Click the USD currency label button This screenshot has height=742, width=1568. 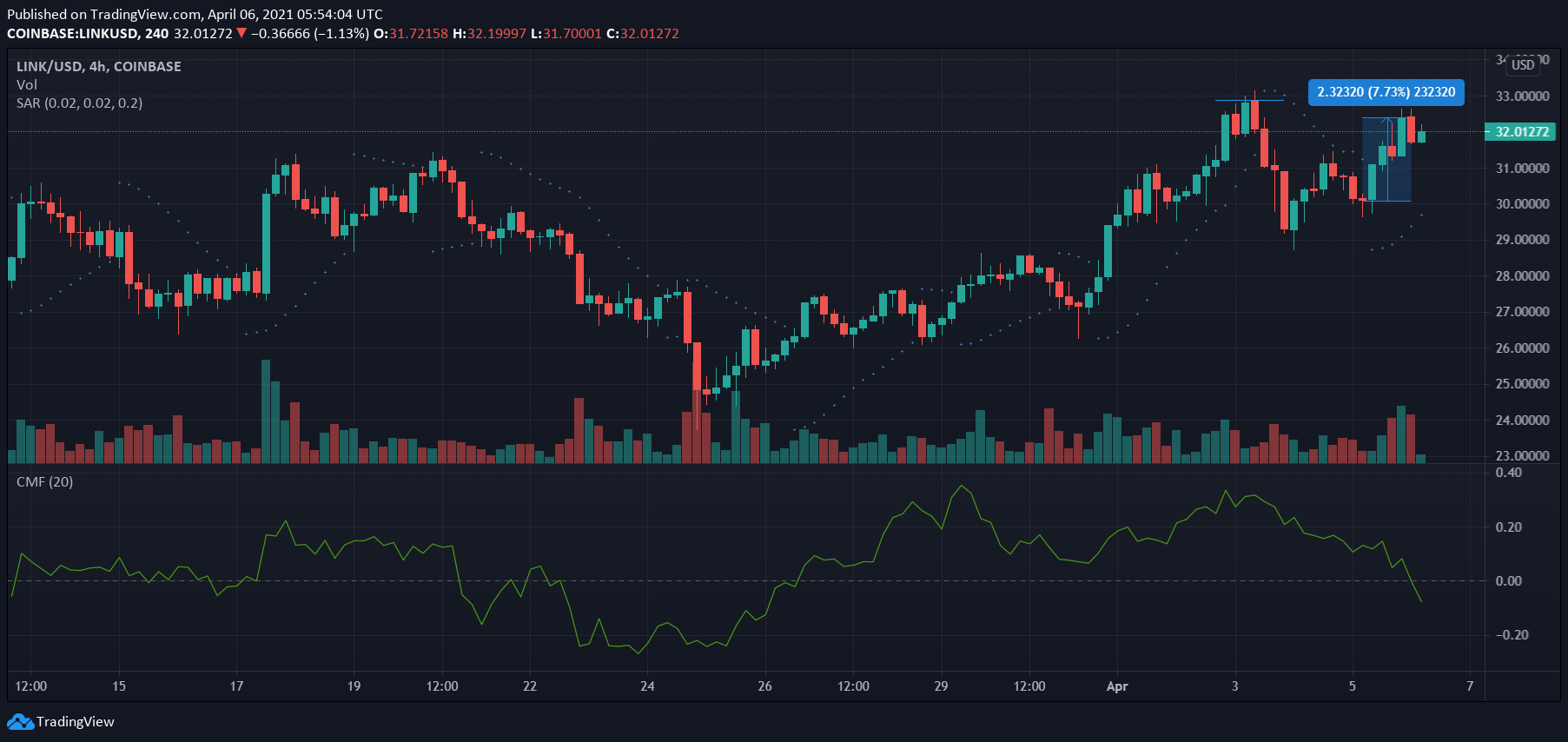pyautogui.click(x=1523, y=65)
